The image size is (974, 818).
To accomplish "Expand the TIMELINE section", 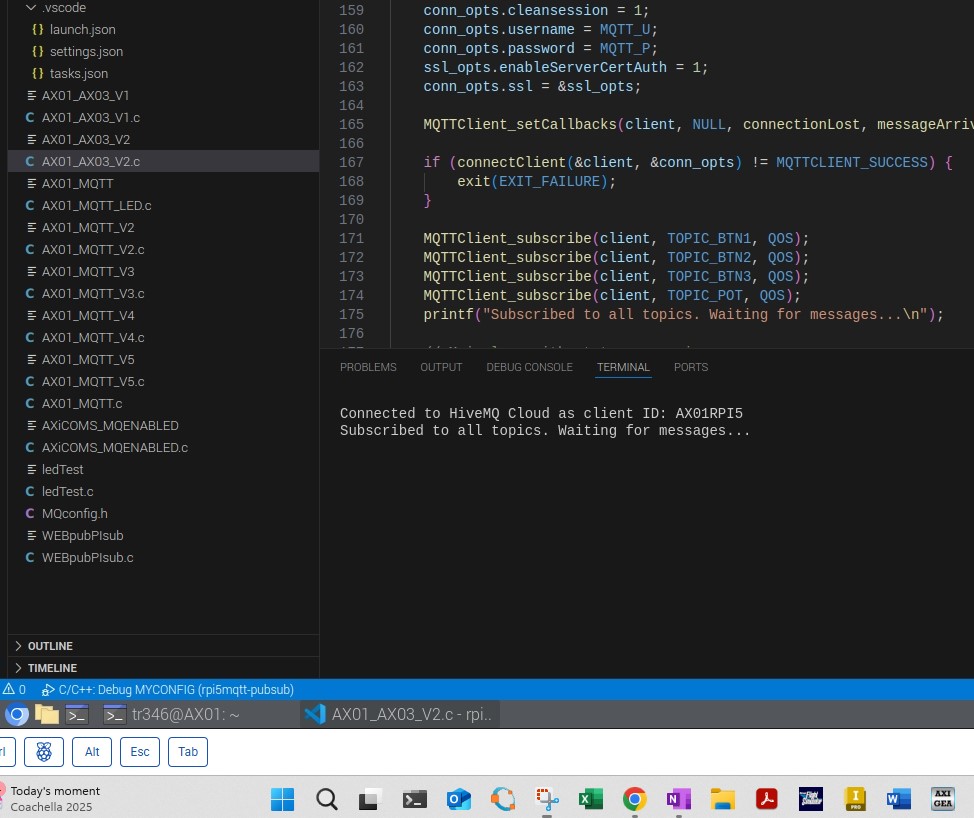I will point(52,668).
